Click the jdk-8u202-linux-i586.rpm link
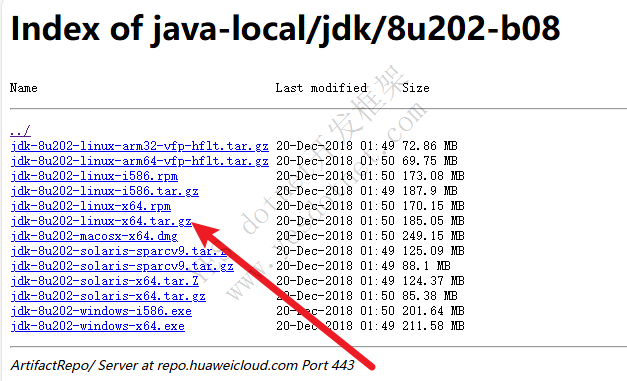The image size is (627, 381). [x=94, y=176]
